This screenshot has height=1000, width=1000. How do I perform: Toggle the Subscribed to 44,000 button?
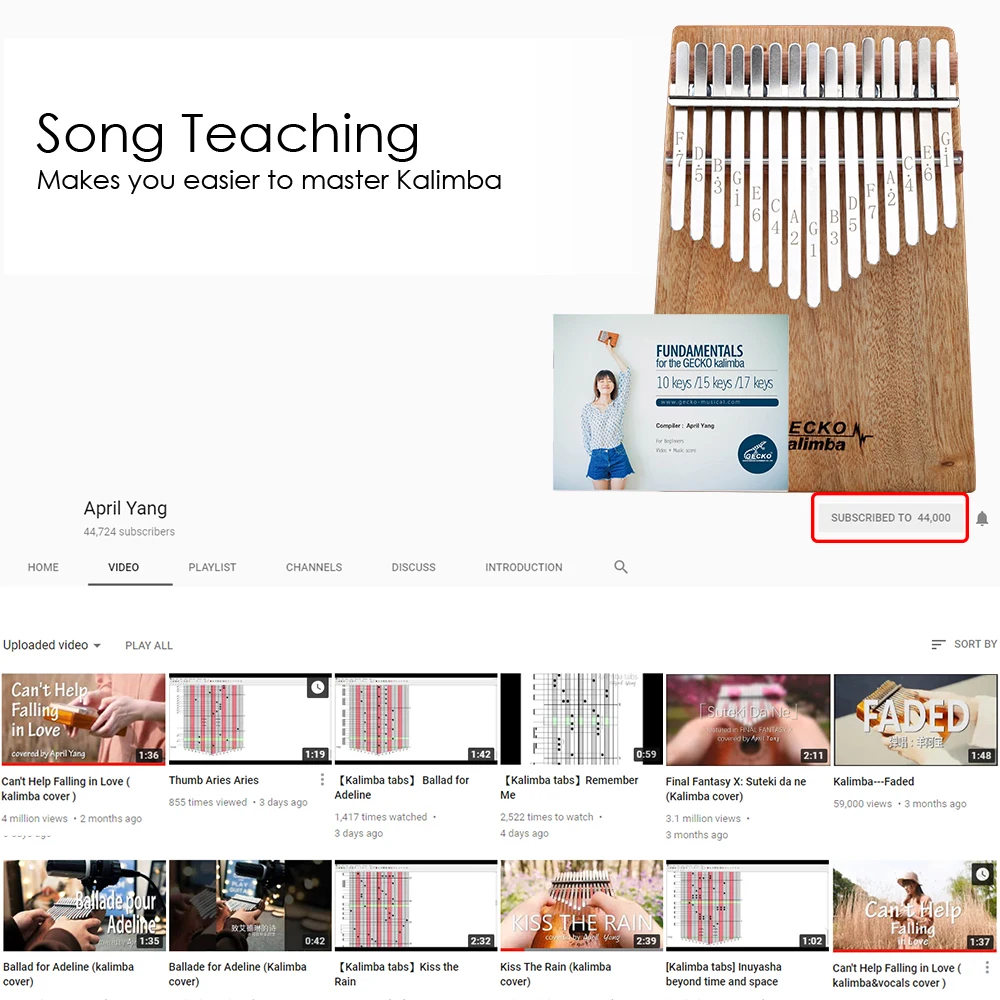(890, 518)
